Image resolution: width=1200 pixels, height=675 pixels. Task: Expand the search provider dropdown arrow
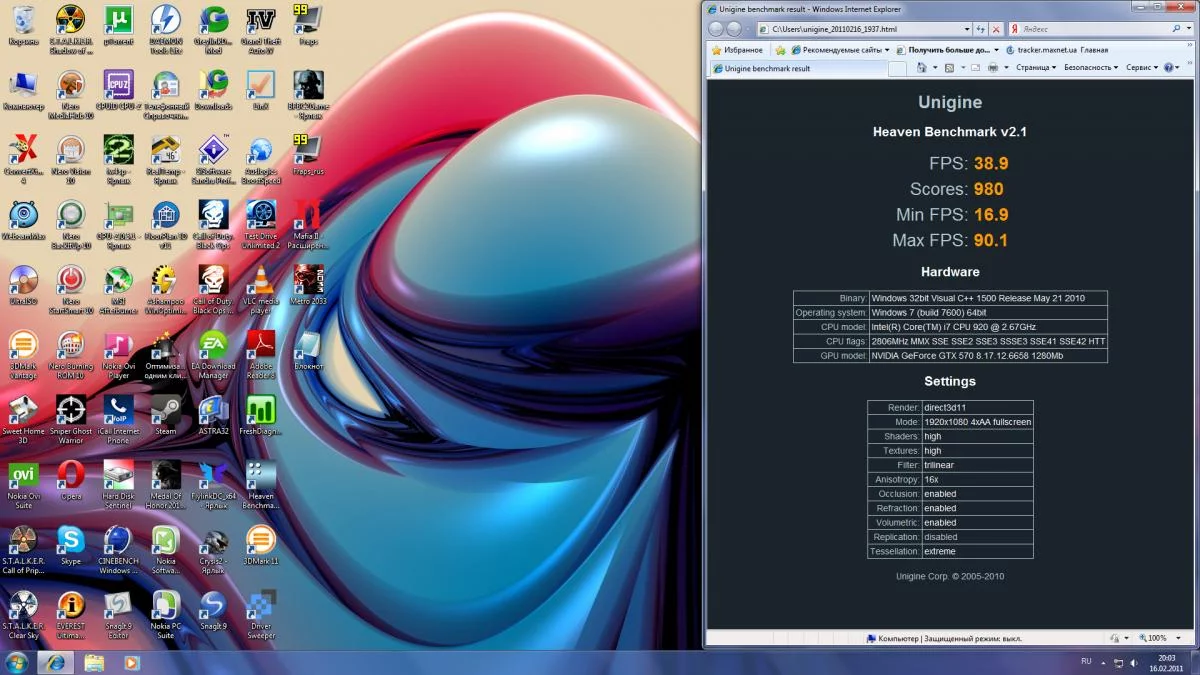tap(1188, 30)
